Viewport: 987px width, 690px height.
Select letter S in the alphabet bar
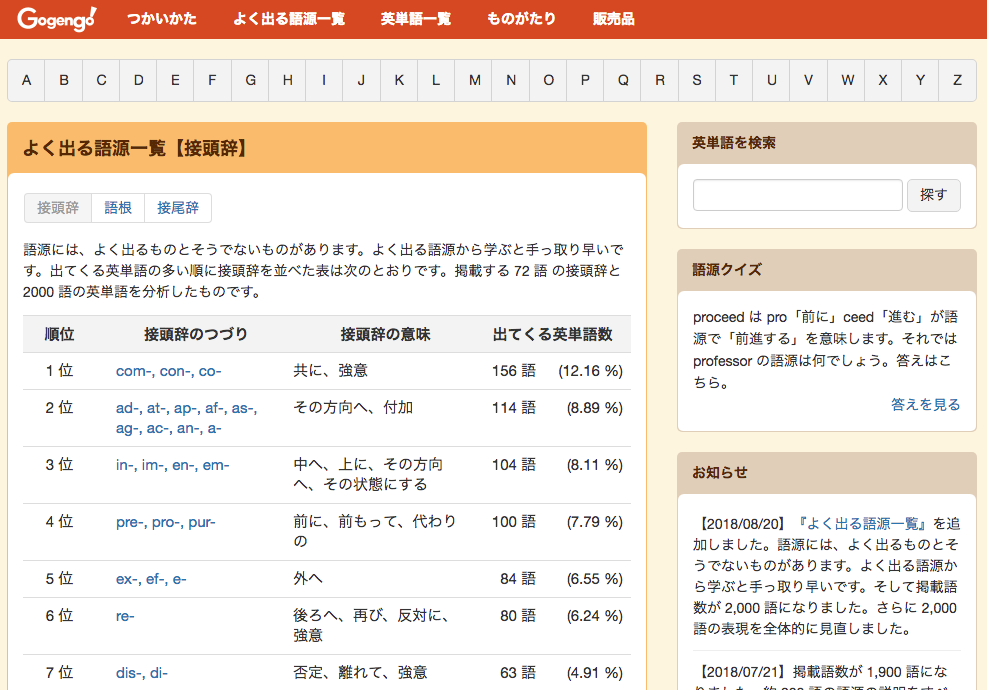point(697,81)
